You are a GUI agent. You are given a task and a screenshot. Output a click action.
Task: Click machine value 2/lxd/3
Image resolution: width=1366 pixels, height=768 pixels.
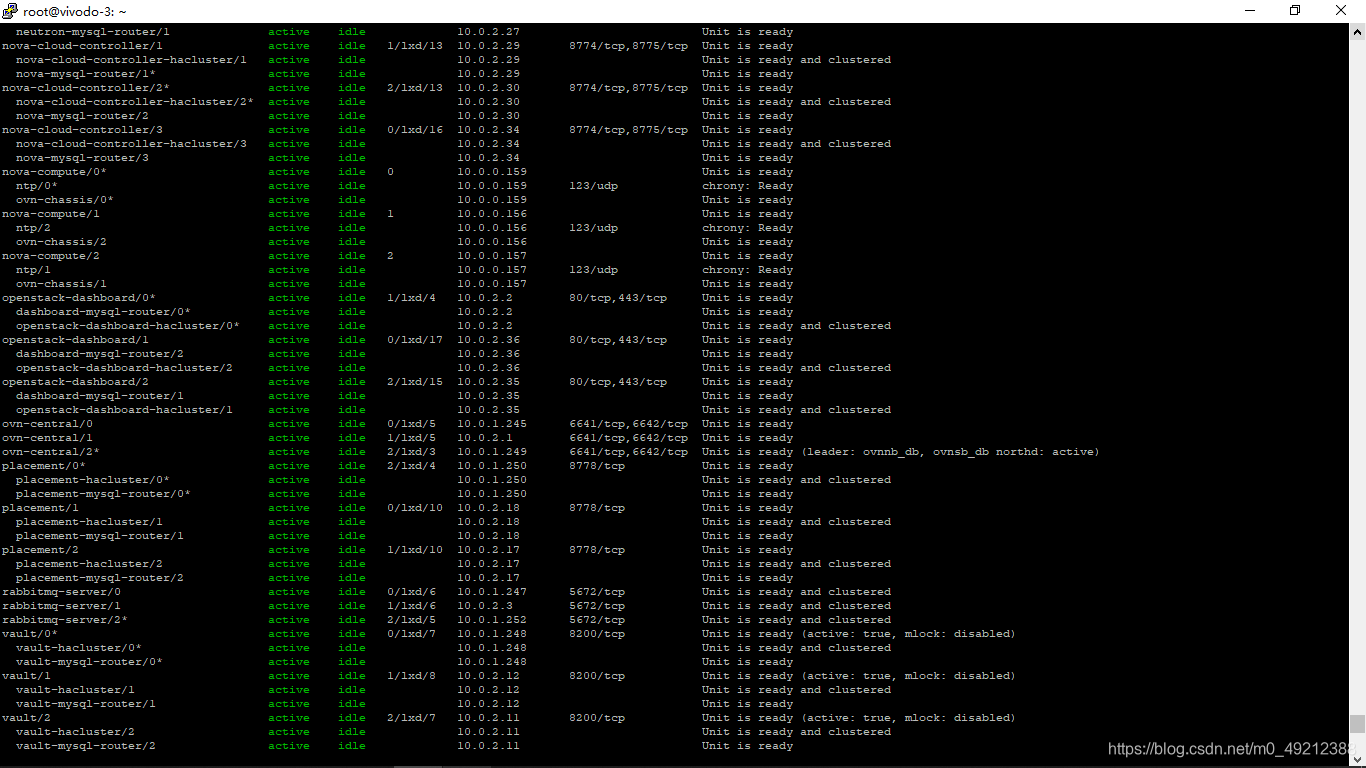point(412,452)
